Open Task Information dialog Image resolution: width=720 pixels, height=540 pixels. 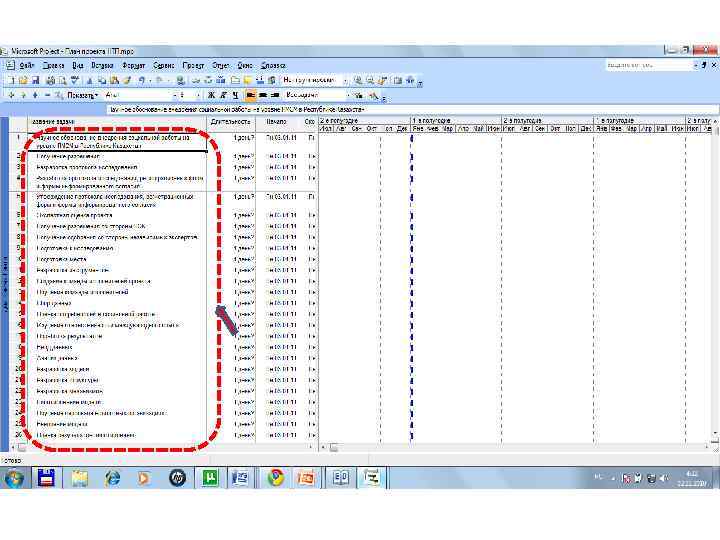[235, 80]
